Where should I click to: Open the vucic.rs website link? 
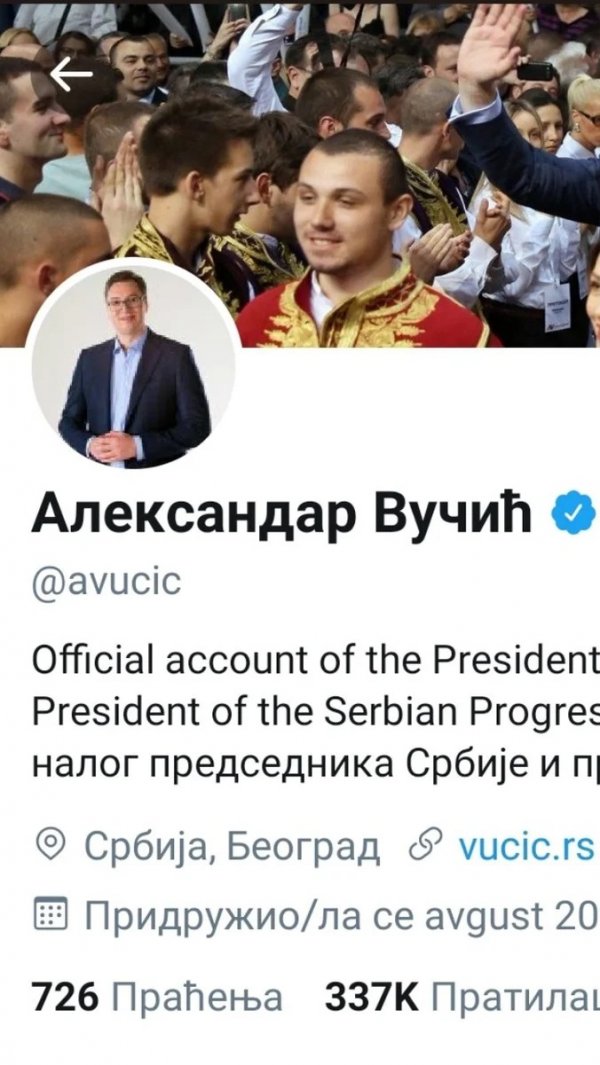527,846
